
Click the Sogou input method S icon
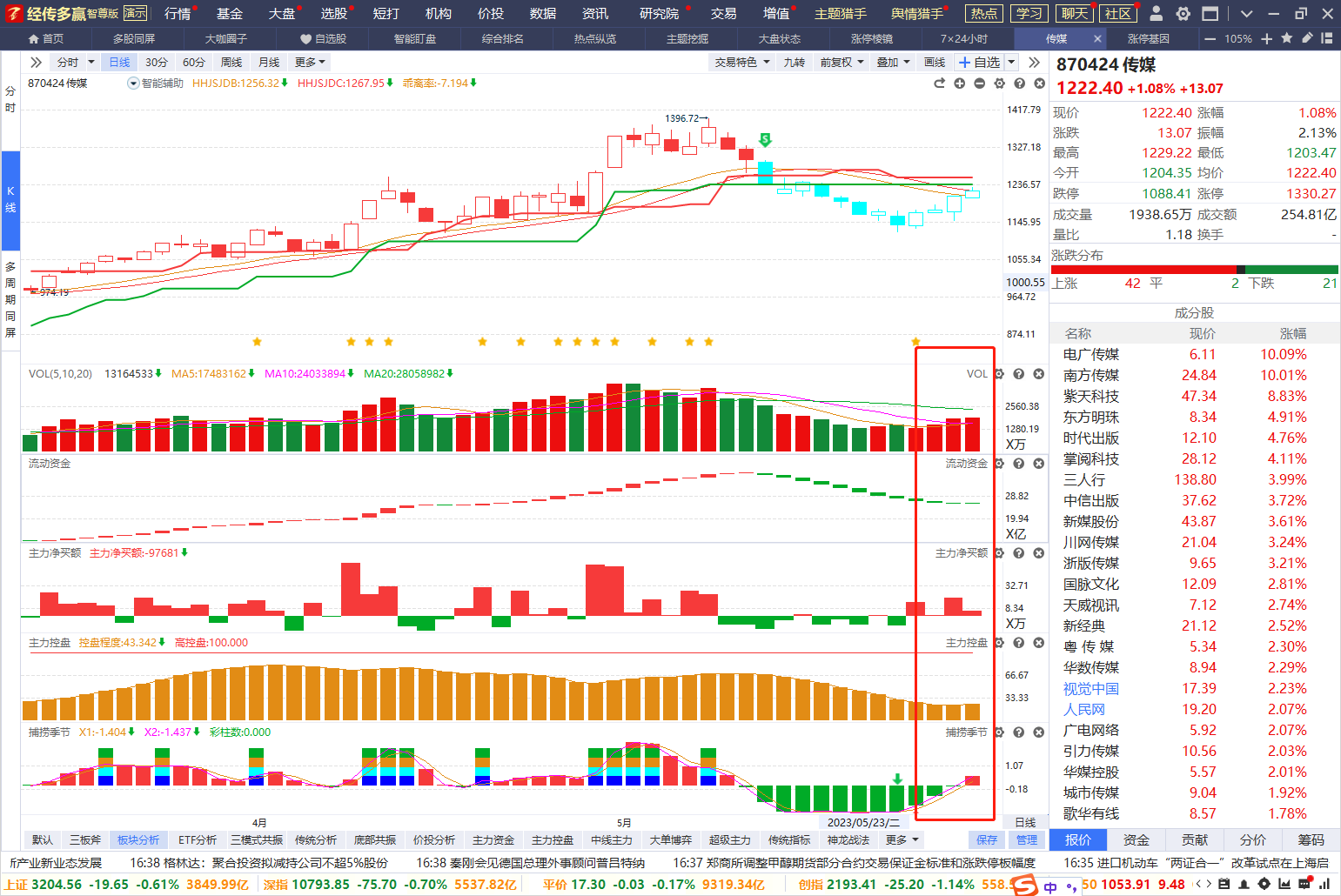tap(1024, 884)
